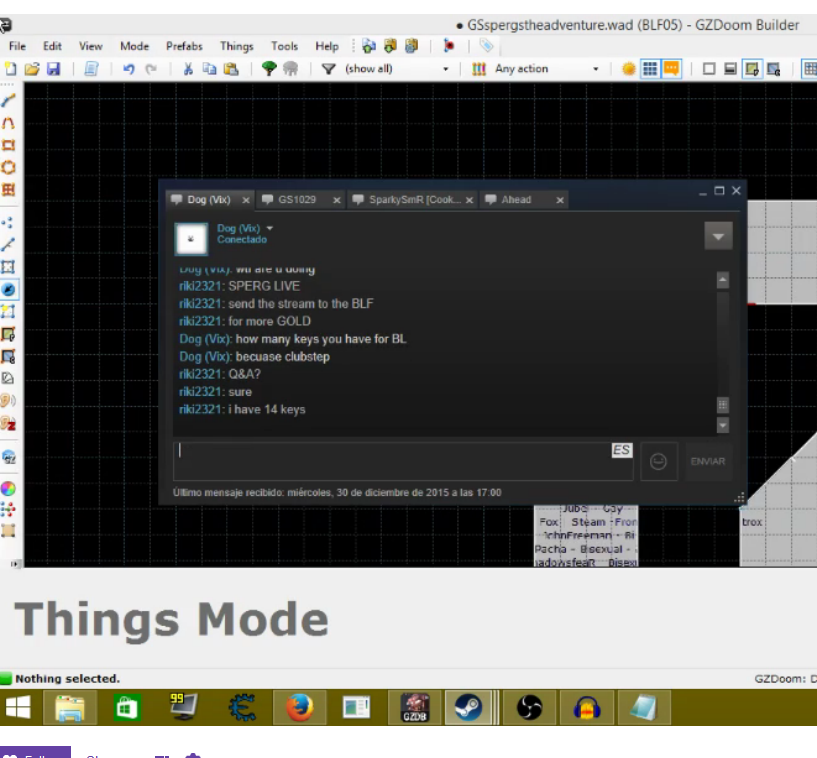Click the green tree prefab icon

pyautogui.click(x=269, y=69)
